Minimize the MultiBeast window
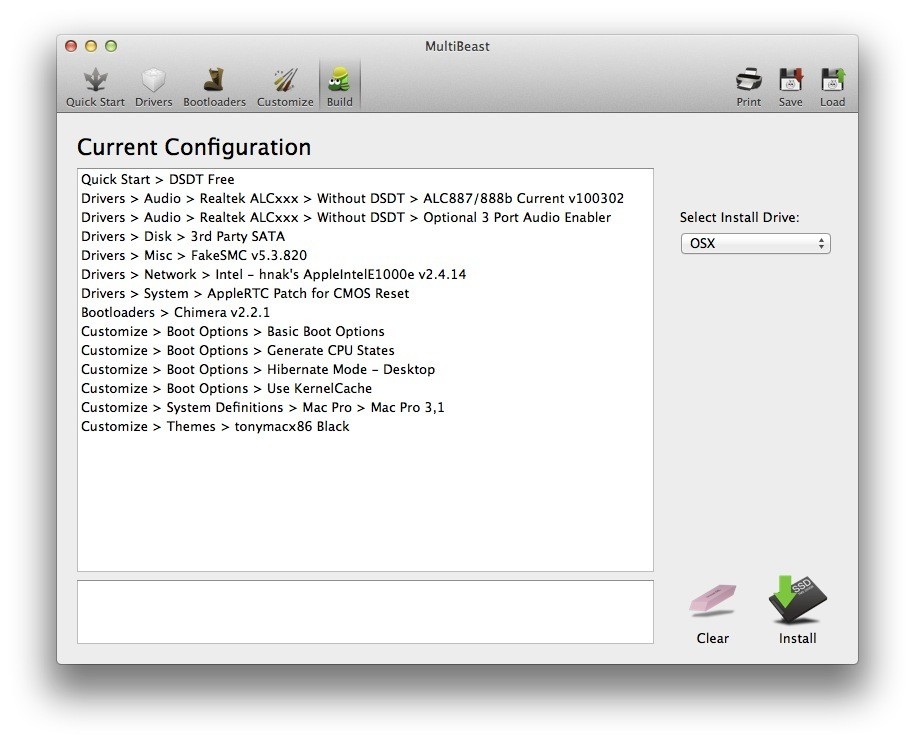Viewport: 915px width, 743px height. (91, 46)
